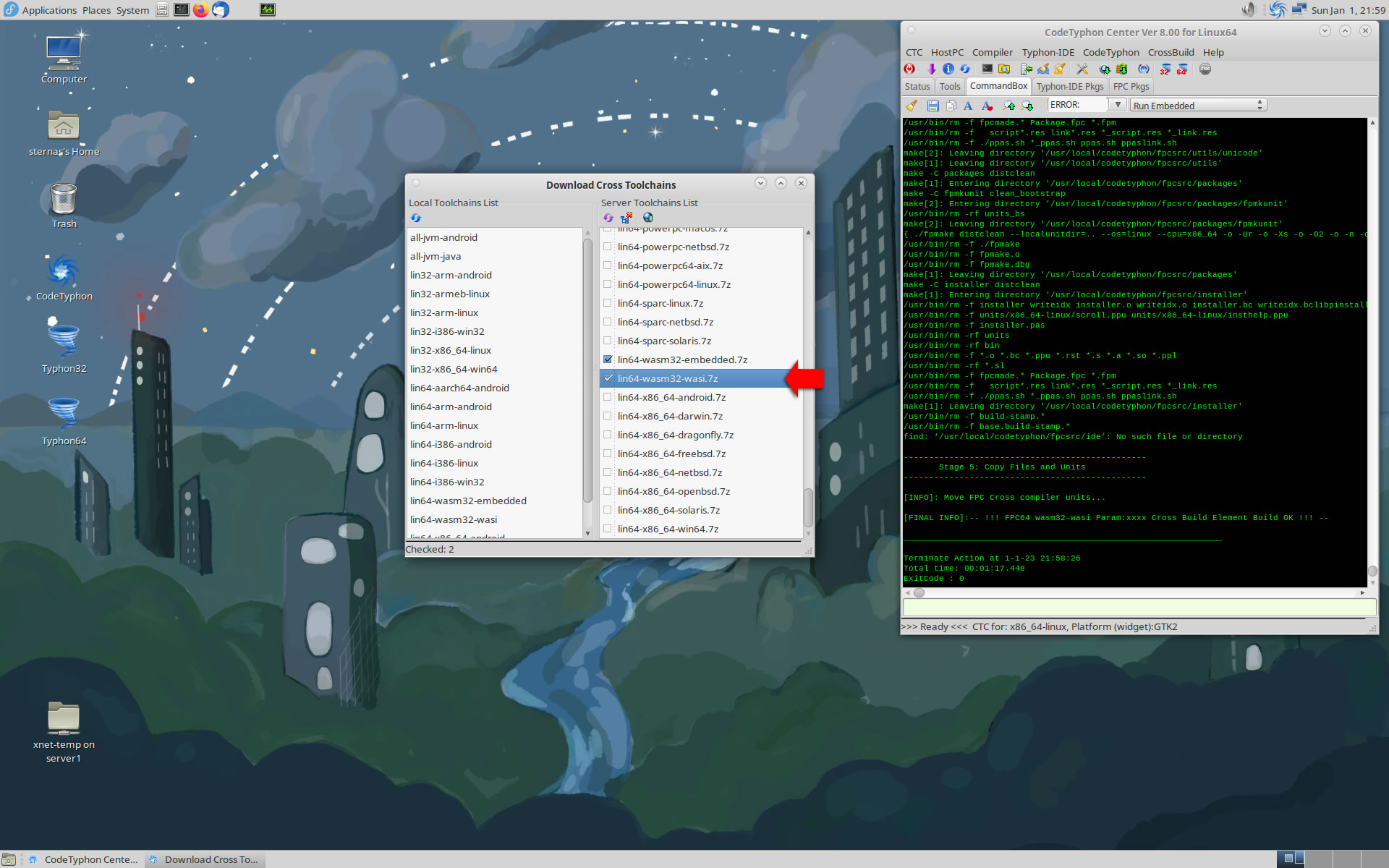1389x868 pixels.
Task: Check lin64-sparc-solaris.7z
Action: click(608, 341)
